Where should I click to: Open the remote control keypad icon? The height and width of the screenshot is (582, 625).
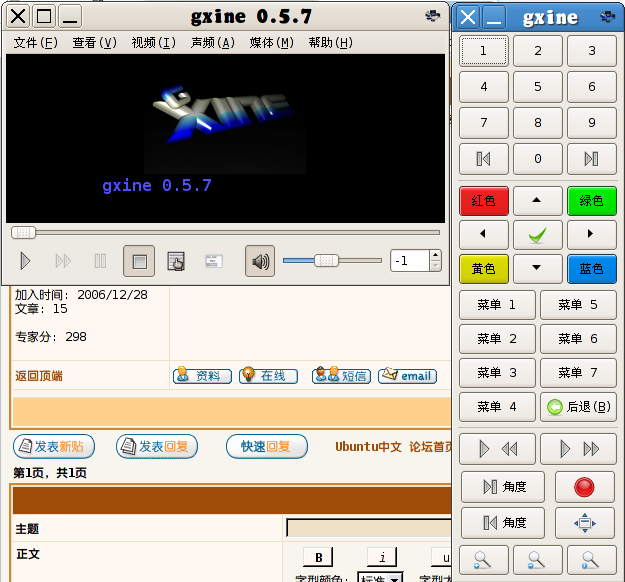(176, 262)
